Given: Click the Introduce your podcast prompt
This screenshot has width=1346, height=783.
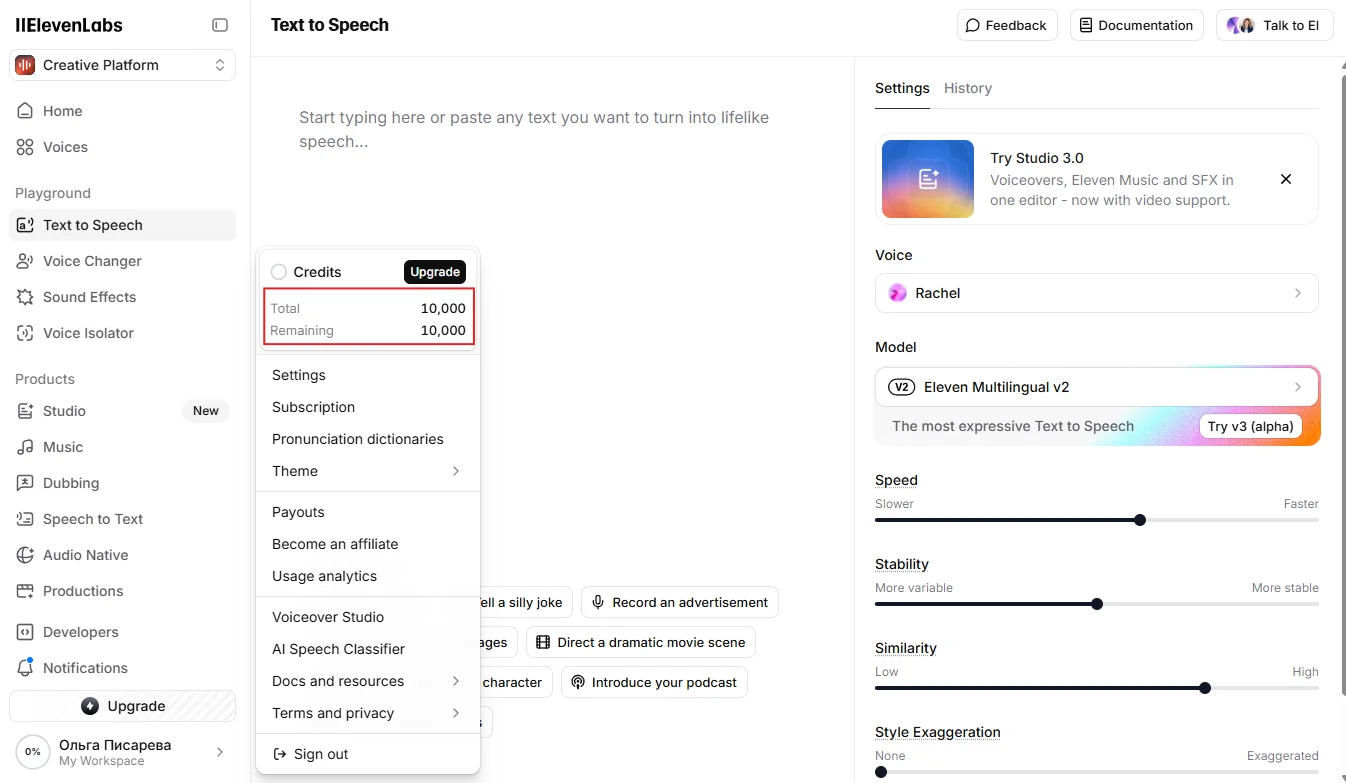Looking at the screenshot, I should [654, 682].
